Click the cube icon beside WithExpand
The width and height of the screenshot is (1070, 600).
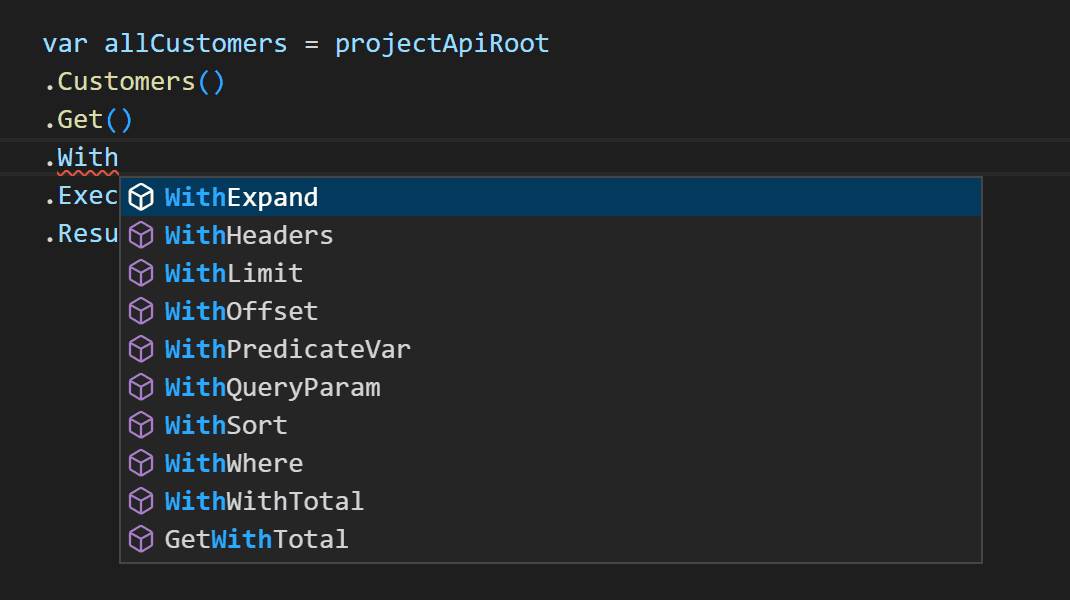(x=141, y=197)
